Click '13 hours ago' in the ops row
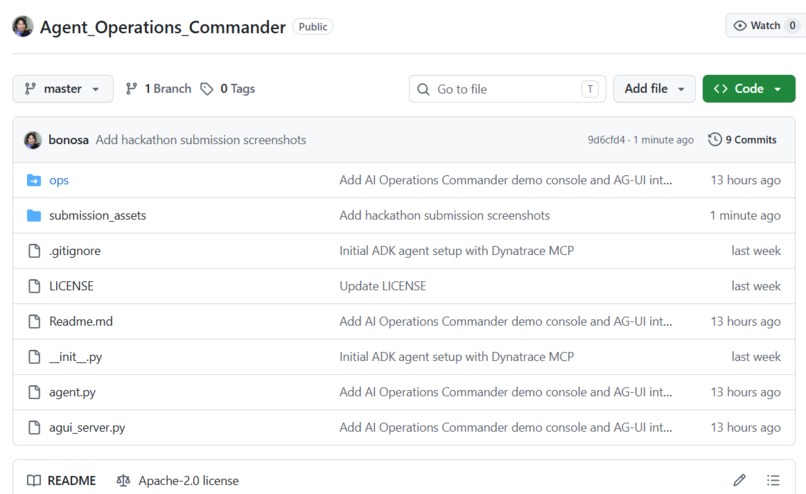Viewport: 806px width, 494px height. point(745,180)
